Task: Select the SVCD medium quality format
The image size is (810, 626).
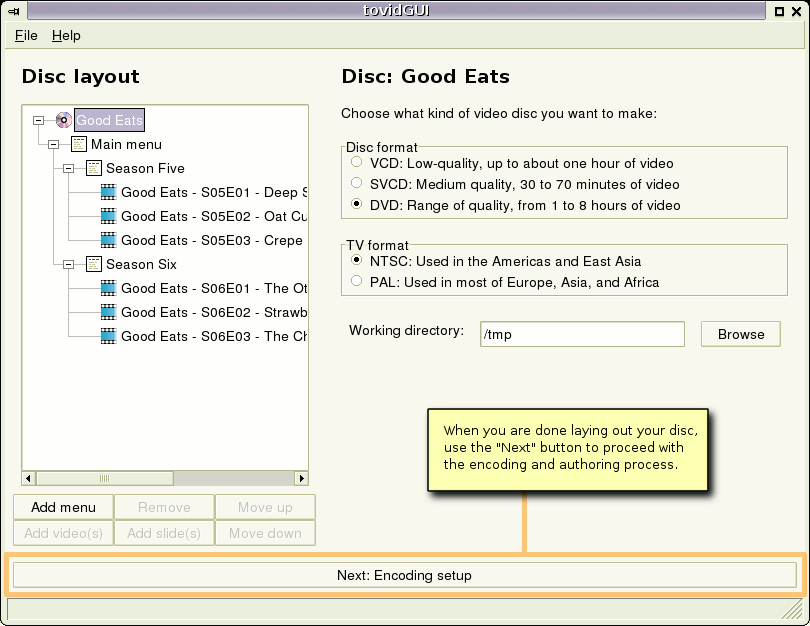Action: click(356, 182)
